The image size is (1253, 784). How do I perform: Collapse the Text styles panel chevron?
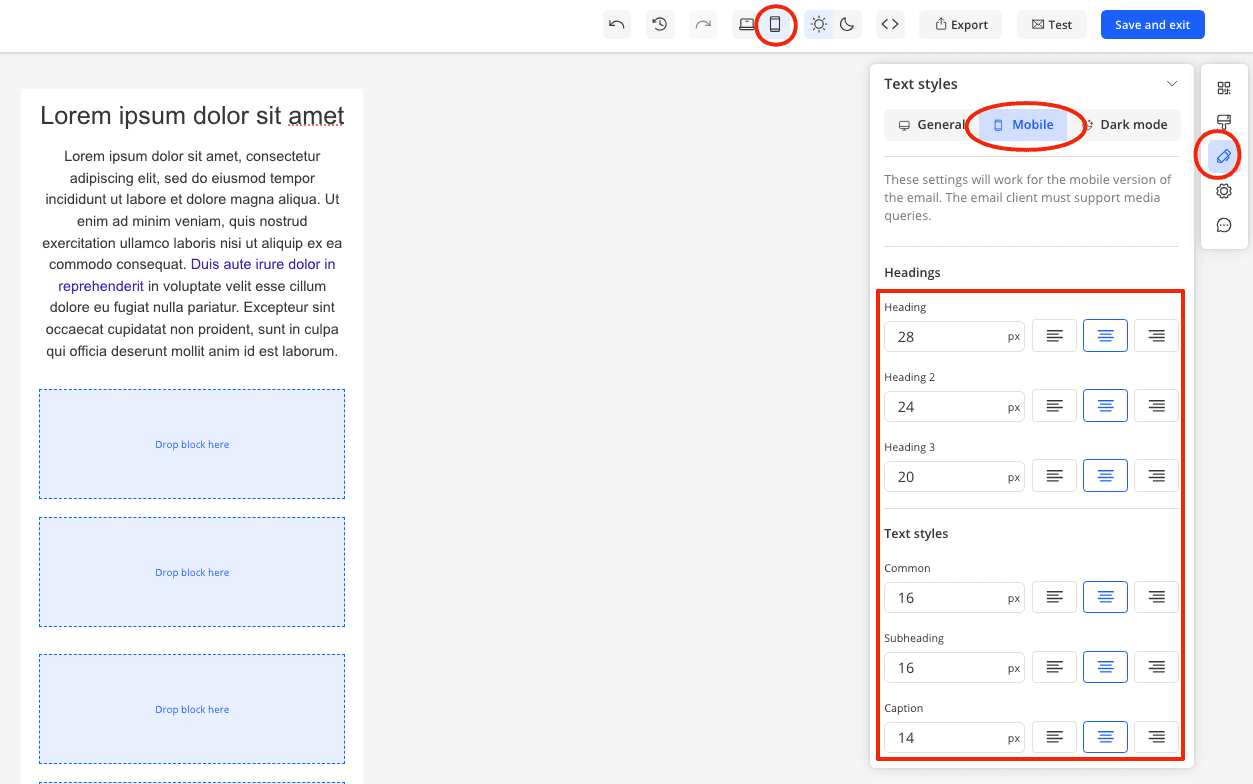(1172, 84)
